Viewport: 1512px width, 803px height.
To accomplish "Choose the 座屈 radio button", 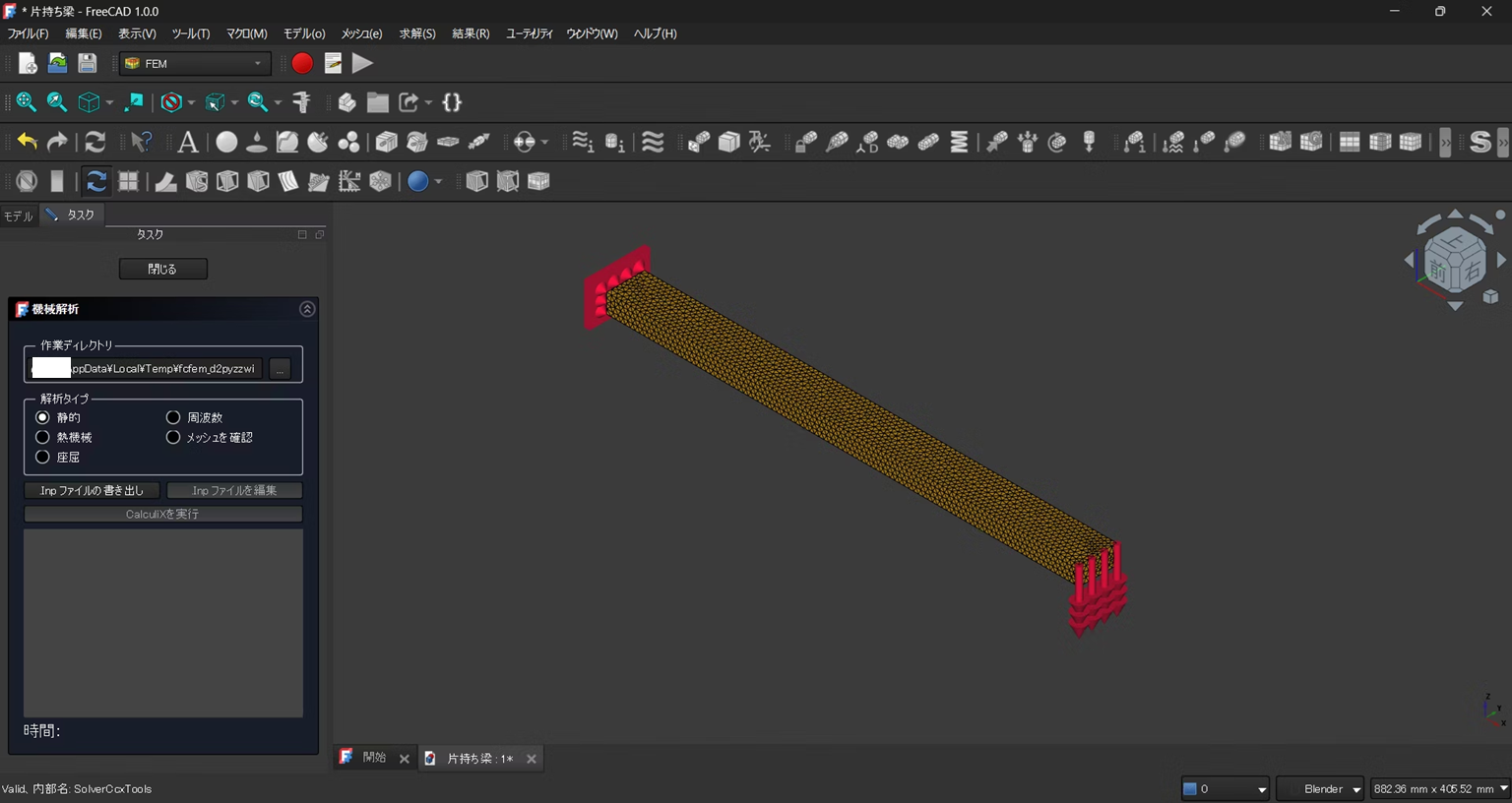I will (x=43, y=457).
